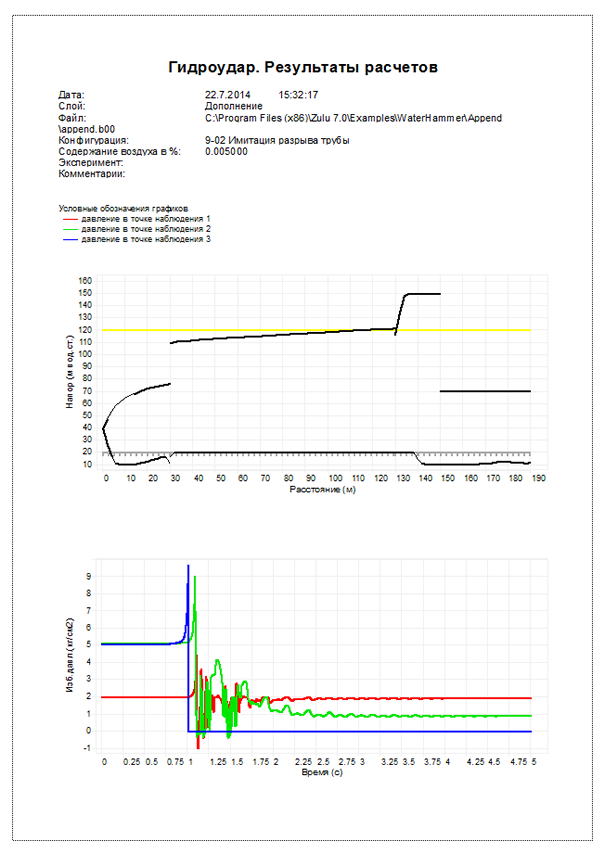605x854 pixels.
Task: Click the blue pressure spike peak in the lower chart
Action: tap(188, 567)
